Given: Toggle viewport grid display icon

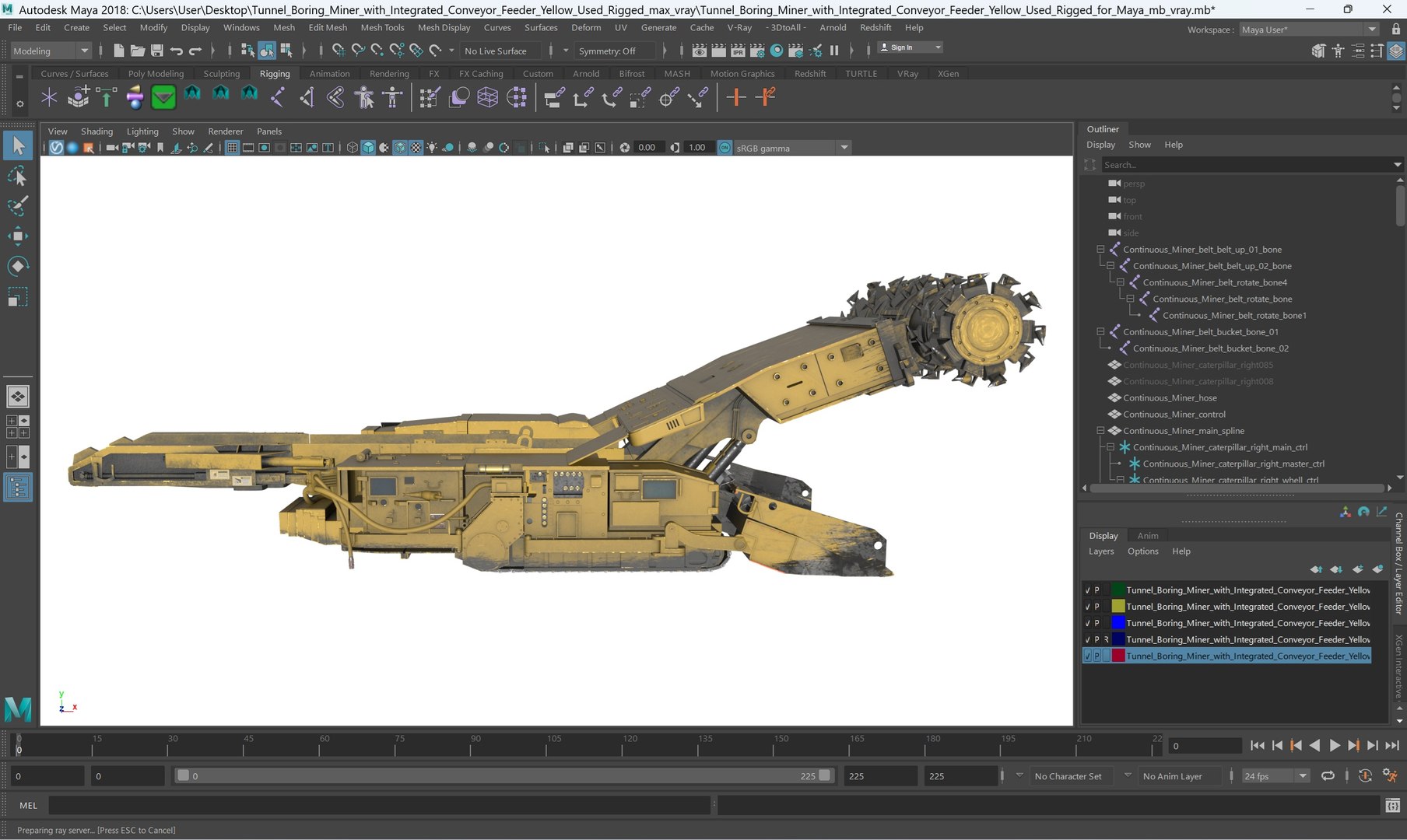Looking at the screenshot, I should (232, 148).
